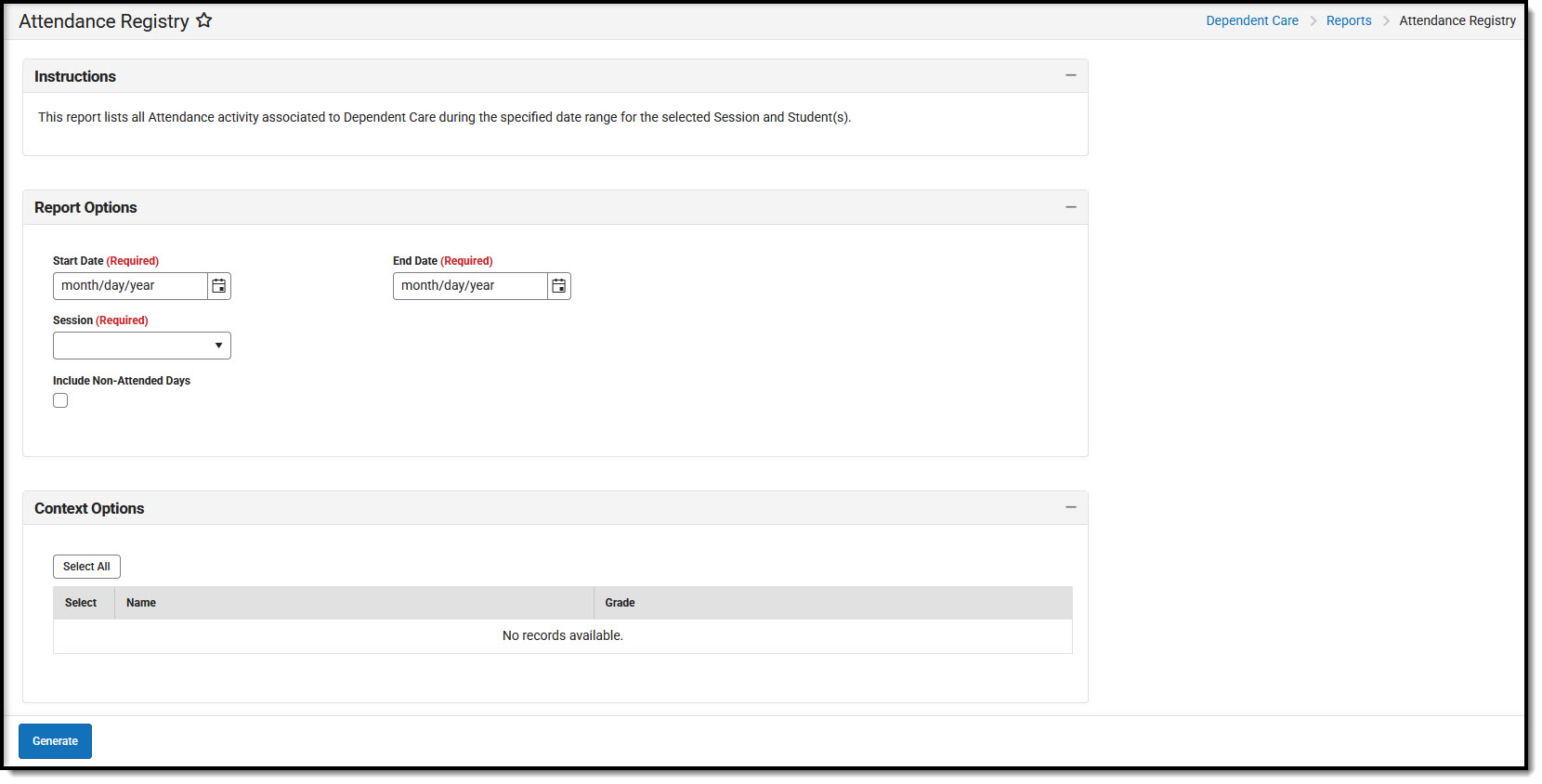This screenshot has height=784, width=1542.
Task: Click the Select column header
Action: 84,603
